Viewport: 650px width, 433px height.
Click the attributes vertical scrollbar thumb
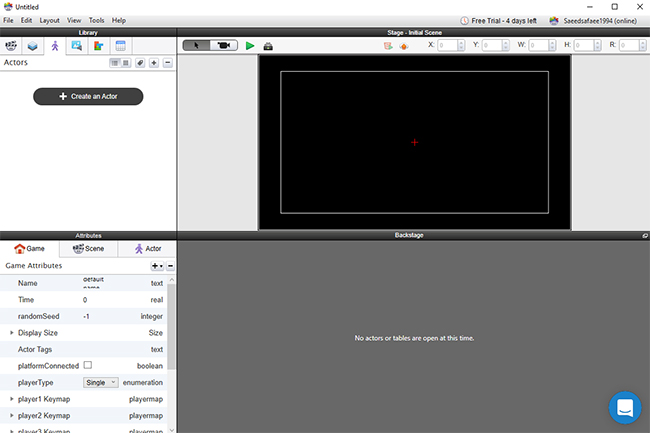click(171, 327)
